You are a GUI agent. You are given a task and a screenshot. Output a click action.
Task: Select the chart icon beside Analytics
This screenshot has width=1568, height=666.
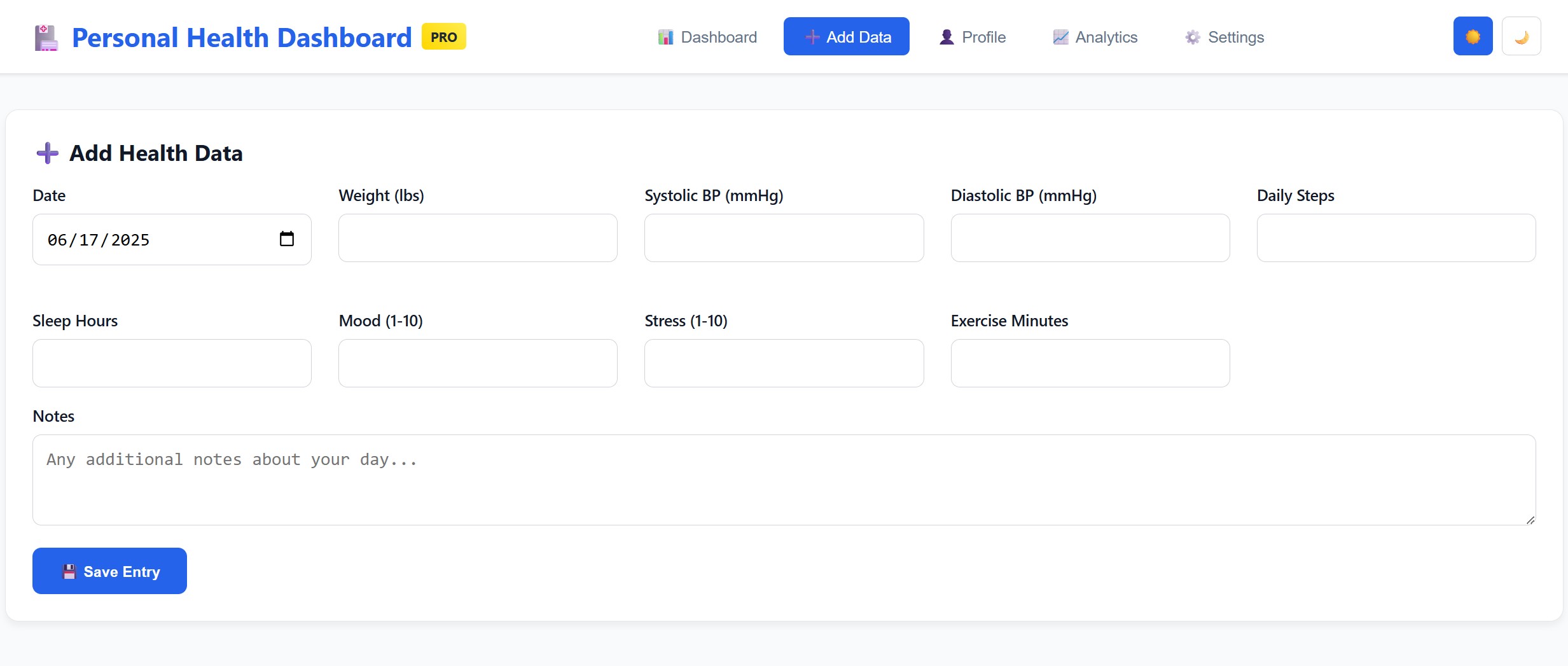(1060, 36)
